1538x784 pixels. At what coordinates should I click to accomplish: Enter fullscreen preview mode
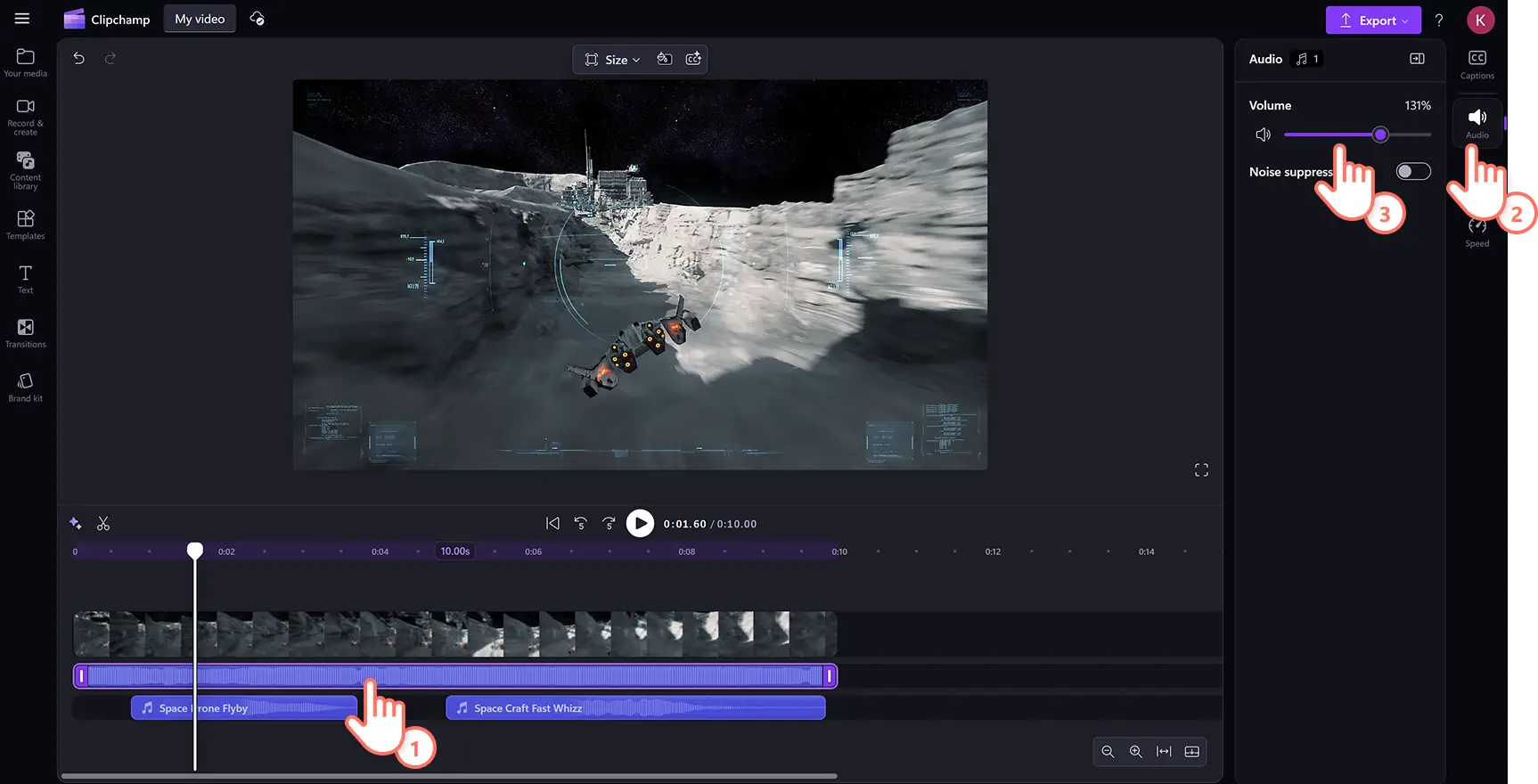pos(1201,470)
